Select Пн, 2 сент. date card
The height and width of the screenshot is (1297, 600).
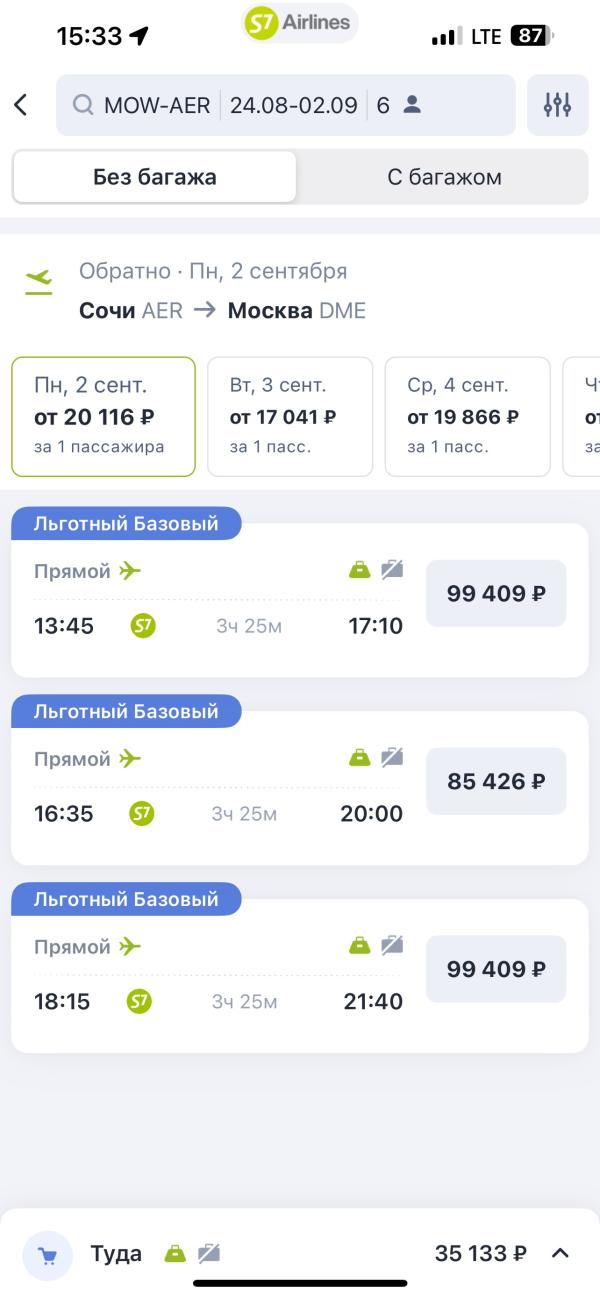coord(103,416)
